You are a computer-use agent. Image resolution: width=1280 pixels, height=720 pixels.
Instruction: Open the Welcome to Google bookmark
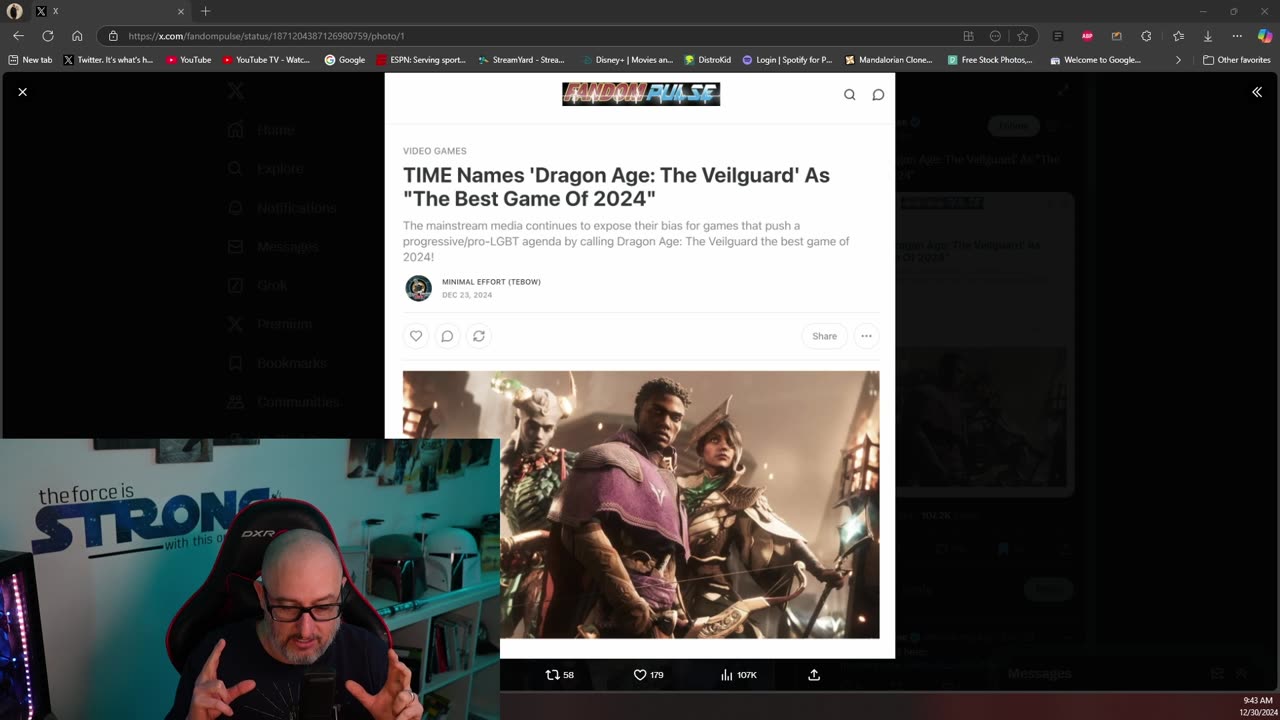pos(1095,60)
